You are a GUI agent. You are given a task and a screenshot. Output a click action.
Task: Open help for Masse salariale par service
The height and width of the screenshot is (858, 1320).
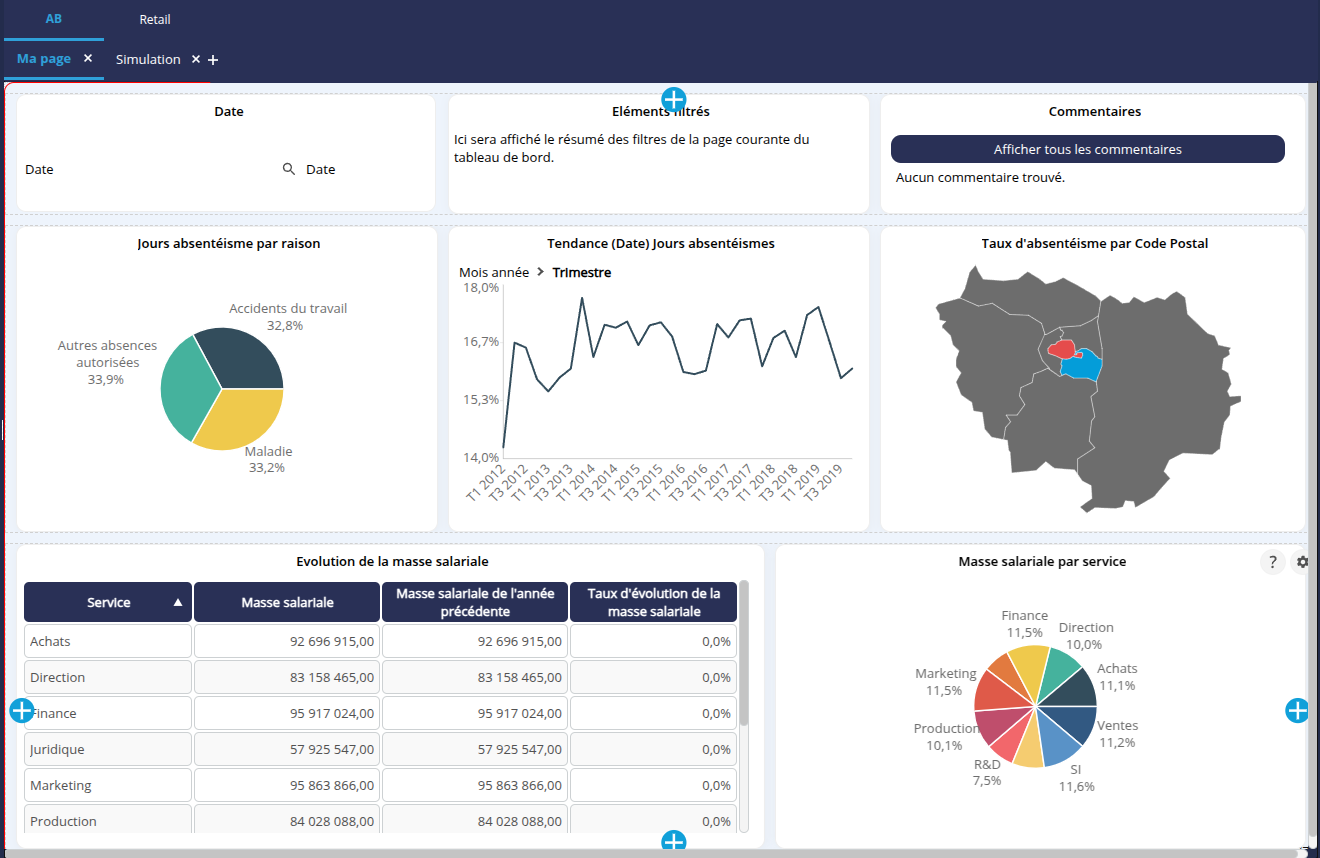point(1272,562)
